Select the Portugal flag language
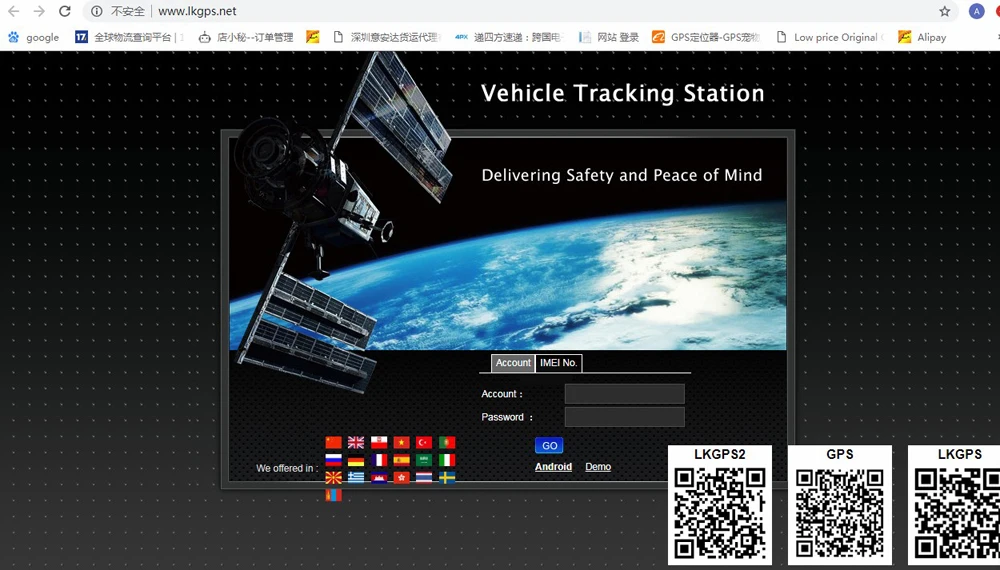The image size is (1000, 570). pyautogui.click(x=447, y=442)
